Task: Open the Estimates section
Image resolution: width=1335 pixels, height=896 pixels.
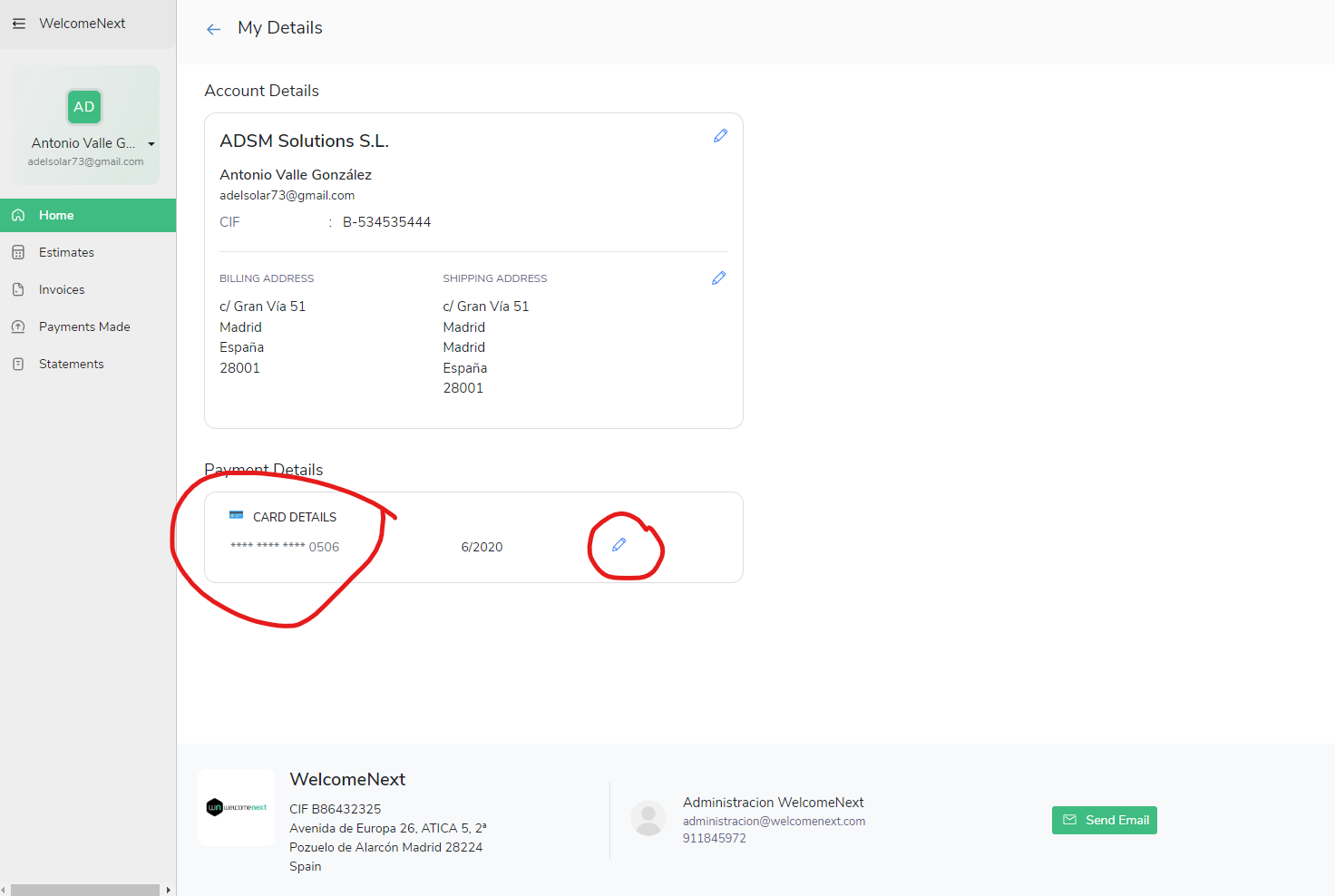Action: 88,252
